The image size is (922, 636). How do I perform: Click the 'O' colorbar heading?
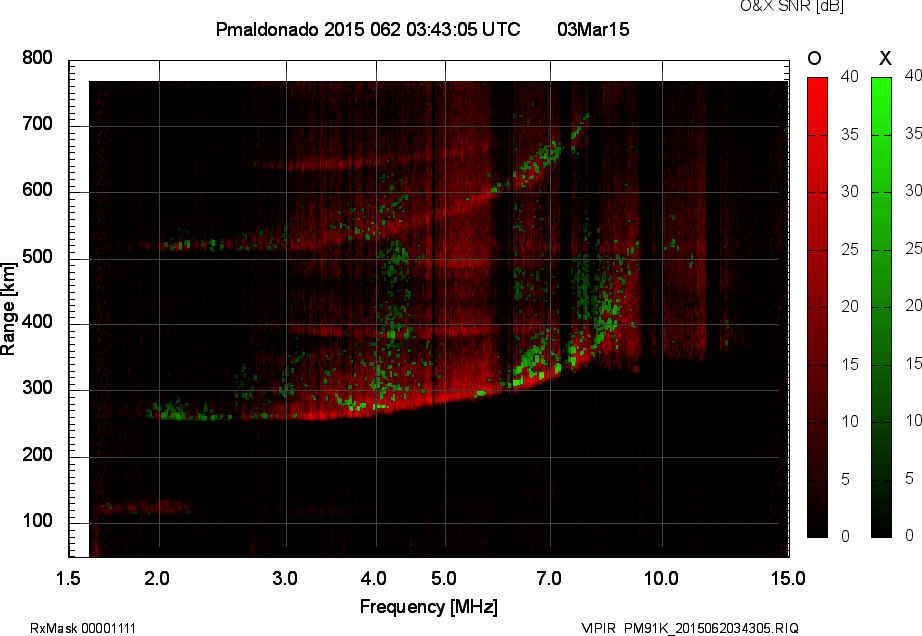tap(814, 58)
